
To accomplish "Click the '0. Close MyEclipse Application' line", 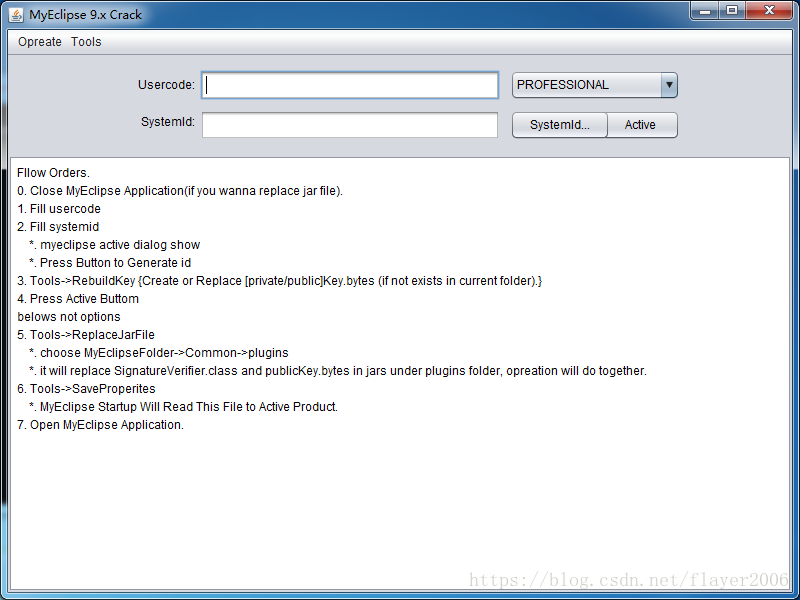I will [180, 191].
